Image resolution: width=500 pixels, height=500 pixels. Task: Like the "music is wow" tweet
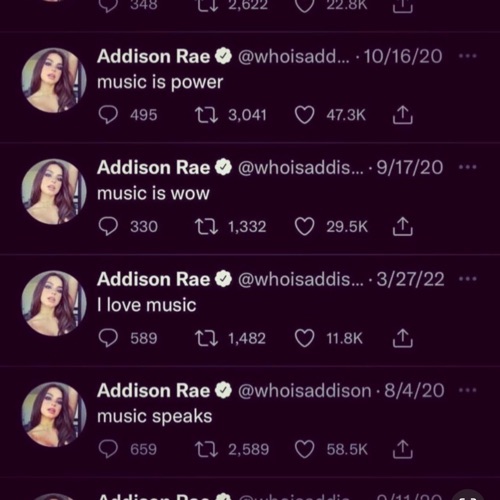[x=305, y=227]
